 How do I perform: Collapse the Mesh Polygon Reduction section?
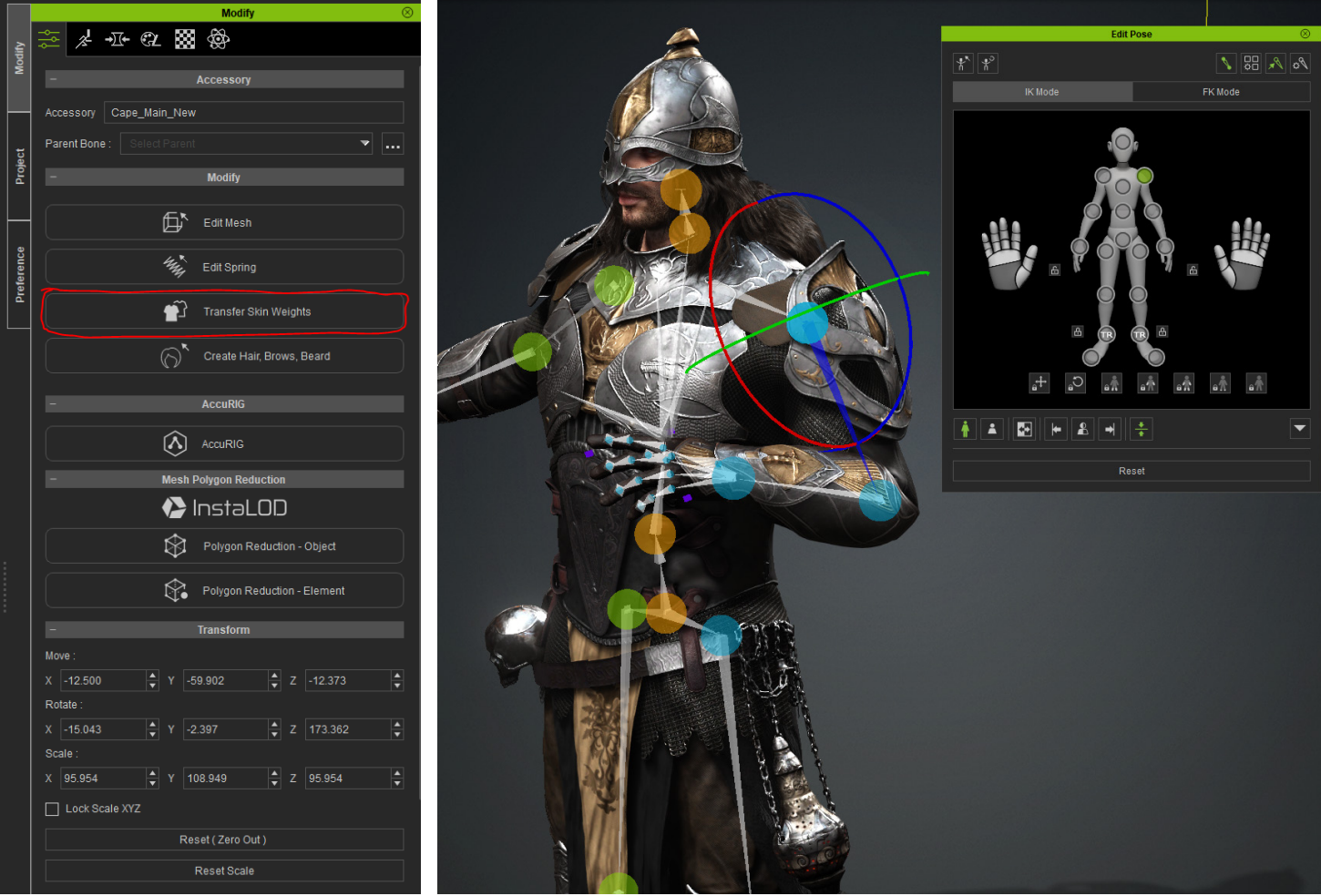[x=53, y=480]
